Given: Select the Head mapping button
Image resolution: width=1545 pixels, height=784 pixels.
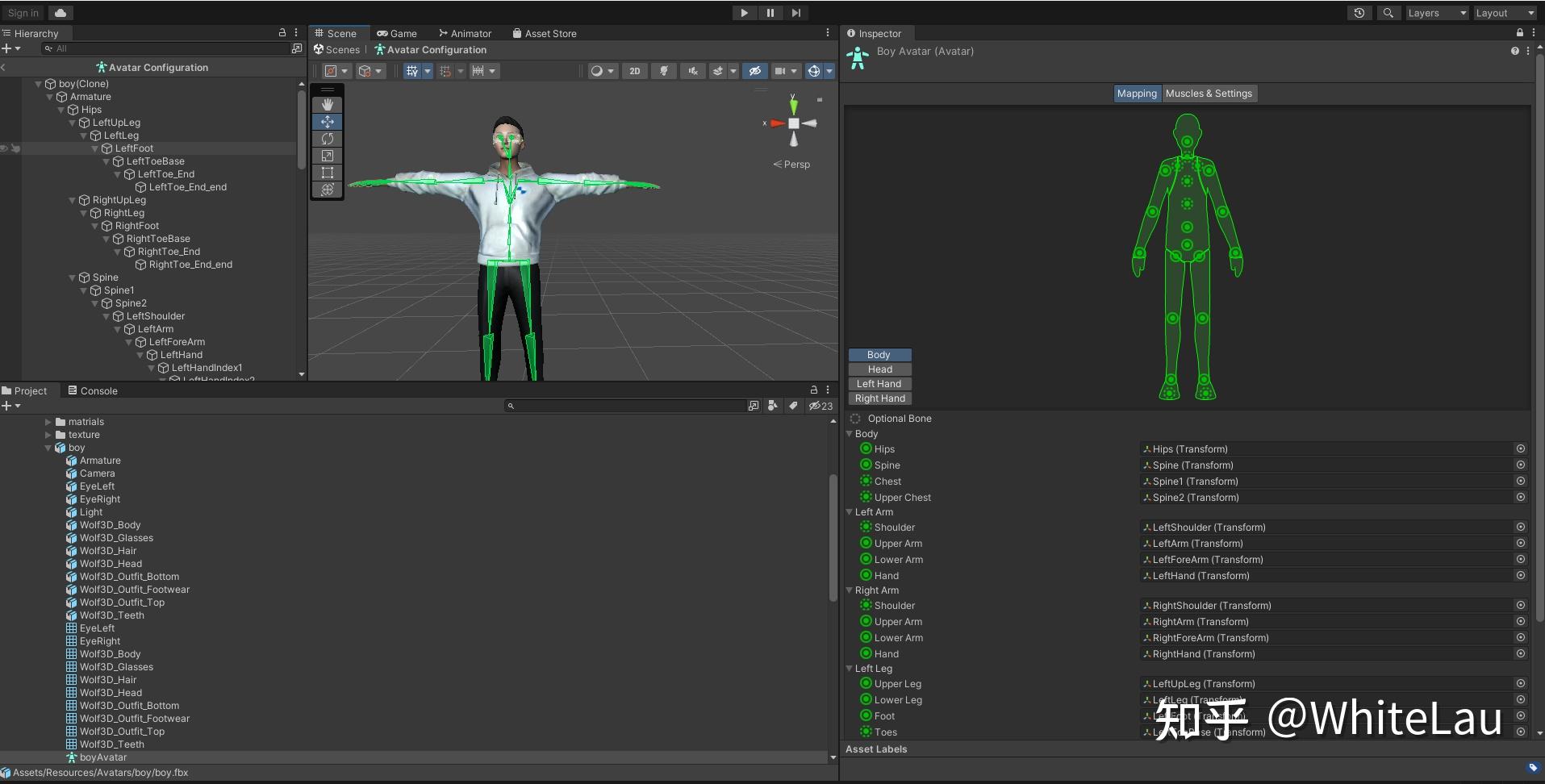Looking at the screenshot, I should point(879,369).
